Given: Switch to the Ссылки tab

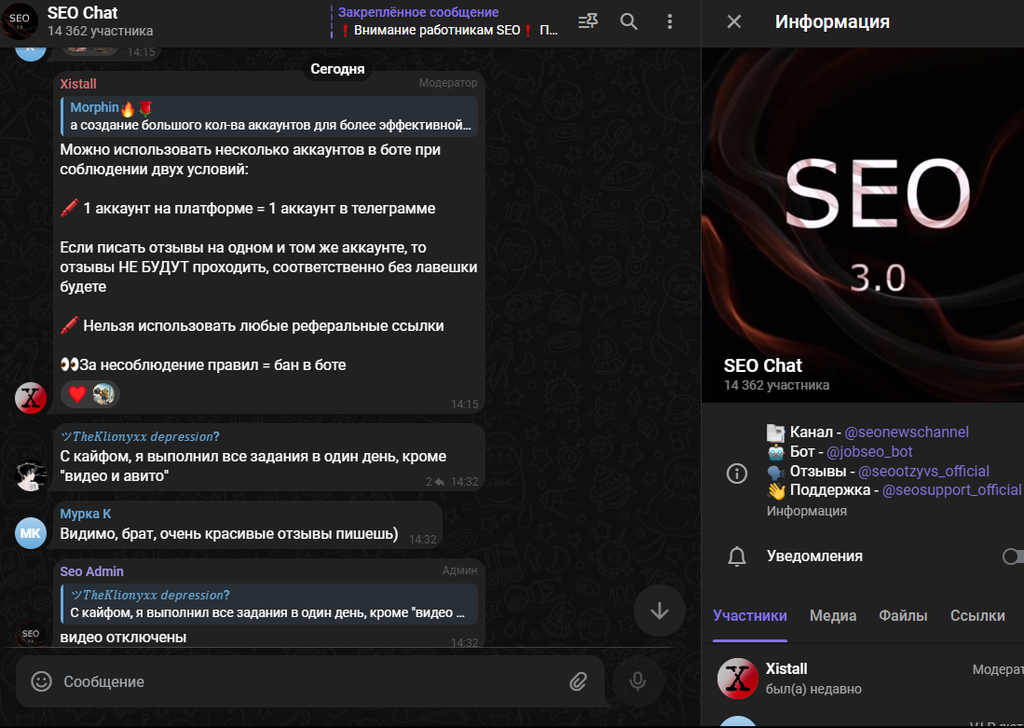Looking at the screenshot, I should coord(977,616).
